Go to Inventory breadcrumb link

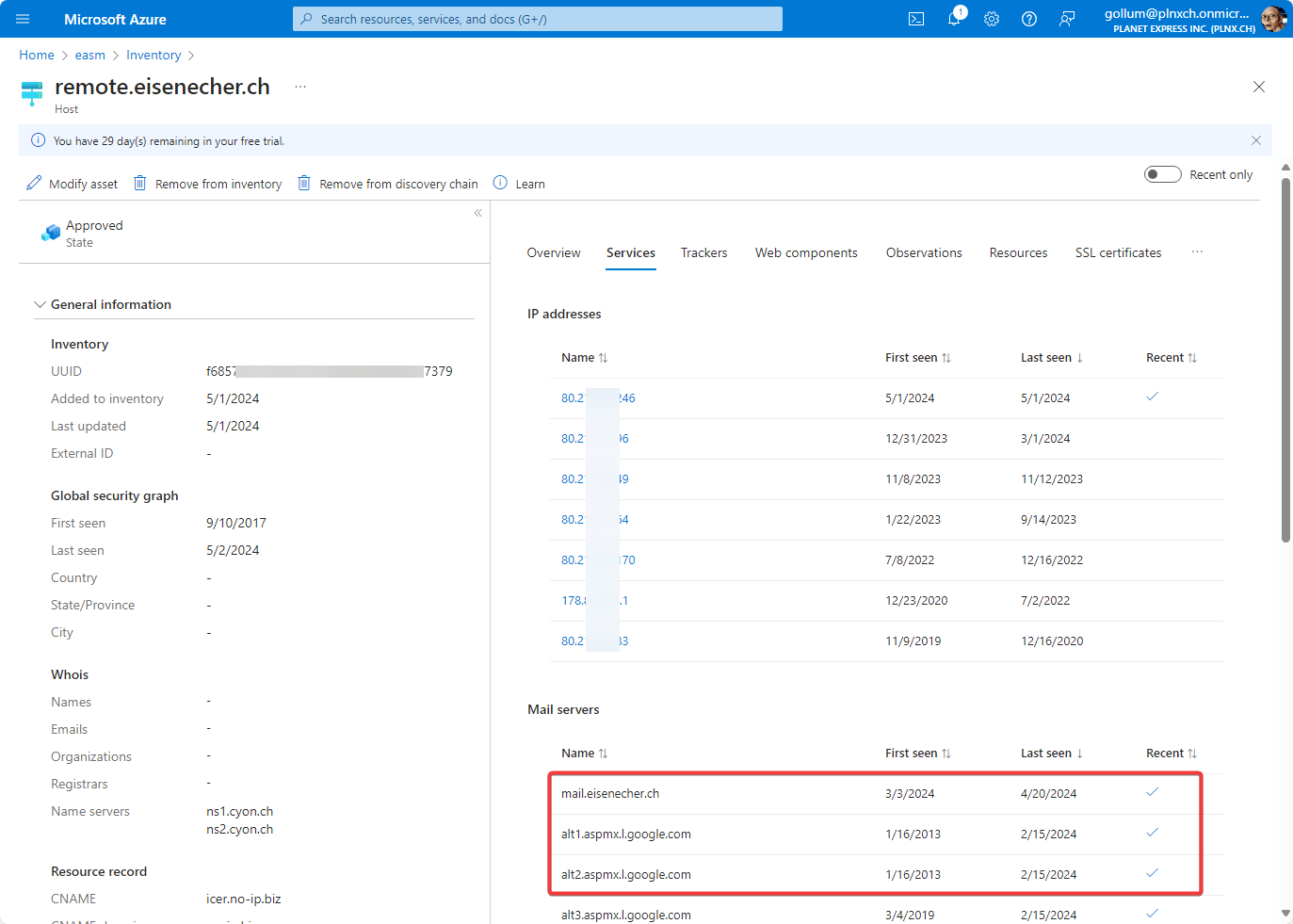click(x=154, y=56)
